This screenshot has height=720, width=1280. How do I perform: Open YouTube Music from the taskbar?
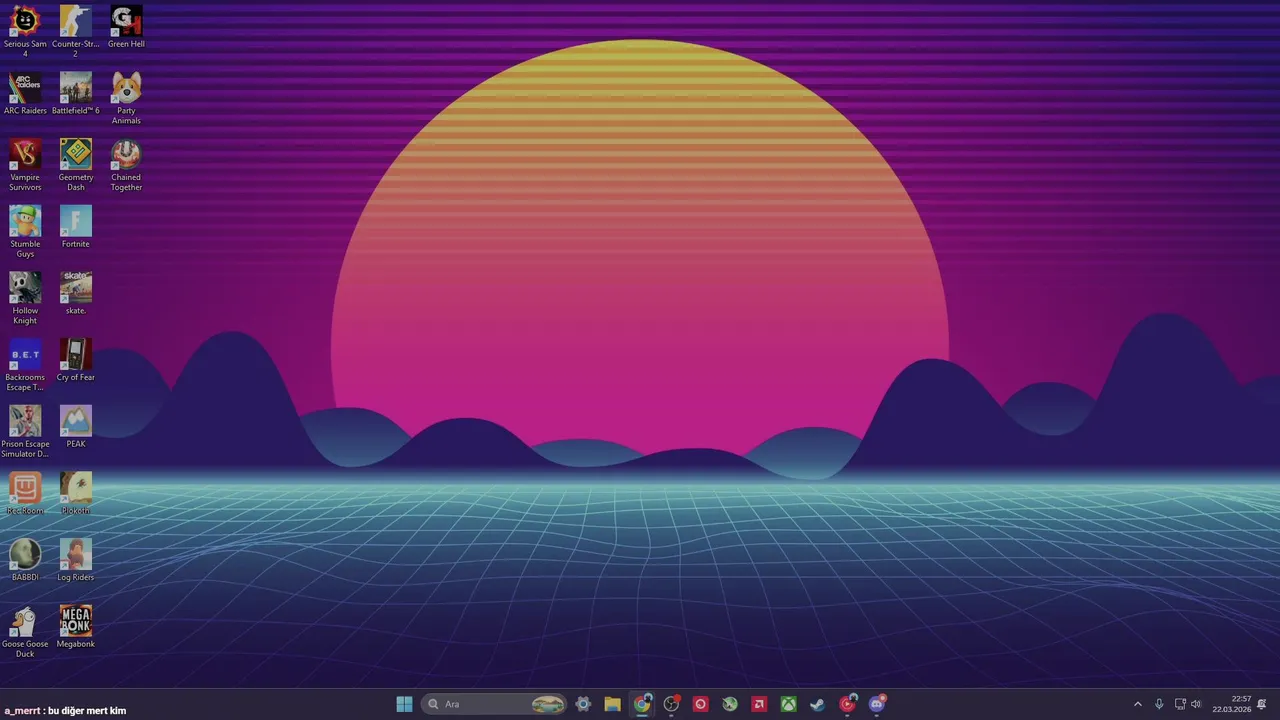click(847, 704)
